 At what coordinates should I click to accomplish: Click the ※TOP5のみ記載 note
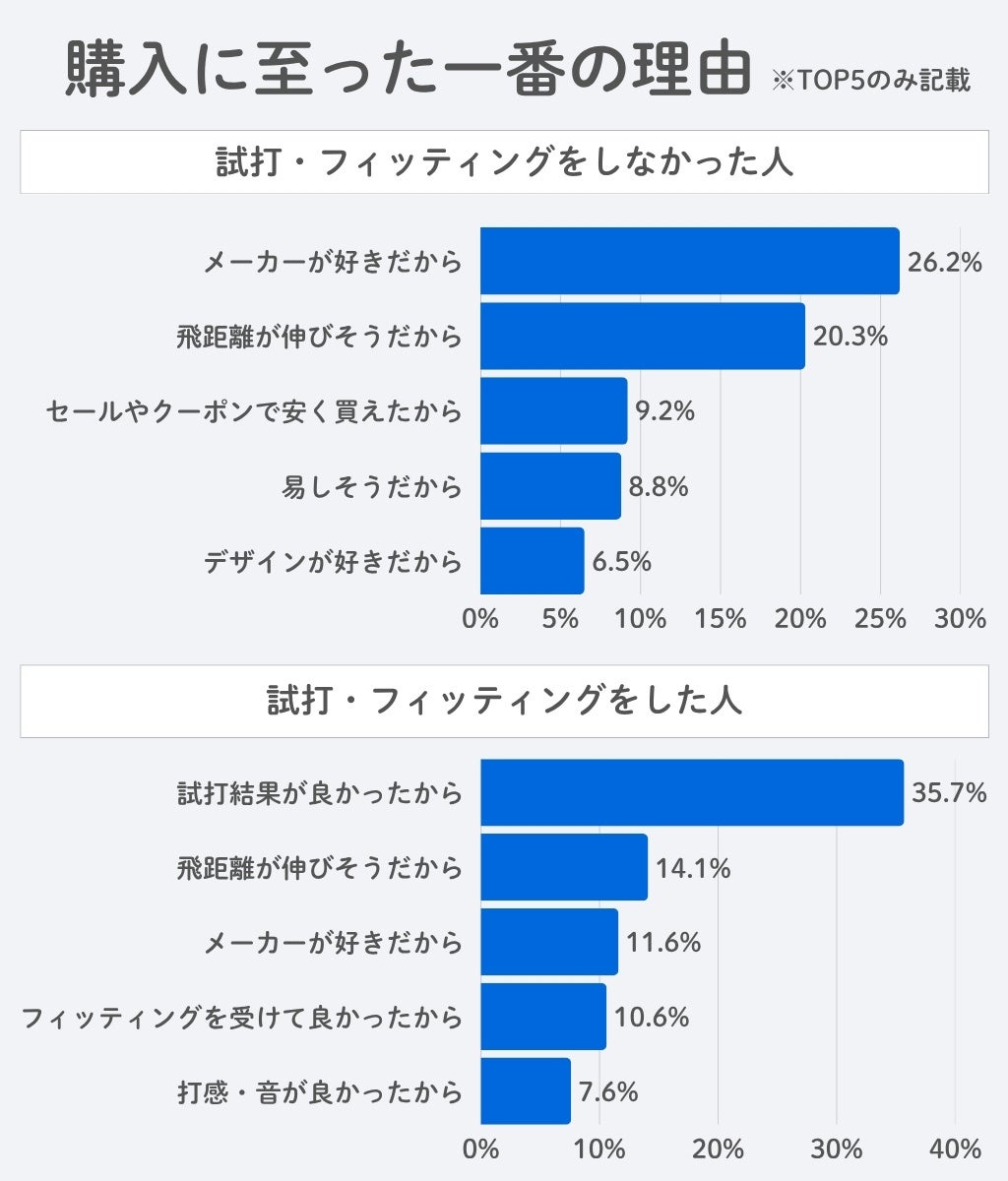[x=871, y=80]
